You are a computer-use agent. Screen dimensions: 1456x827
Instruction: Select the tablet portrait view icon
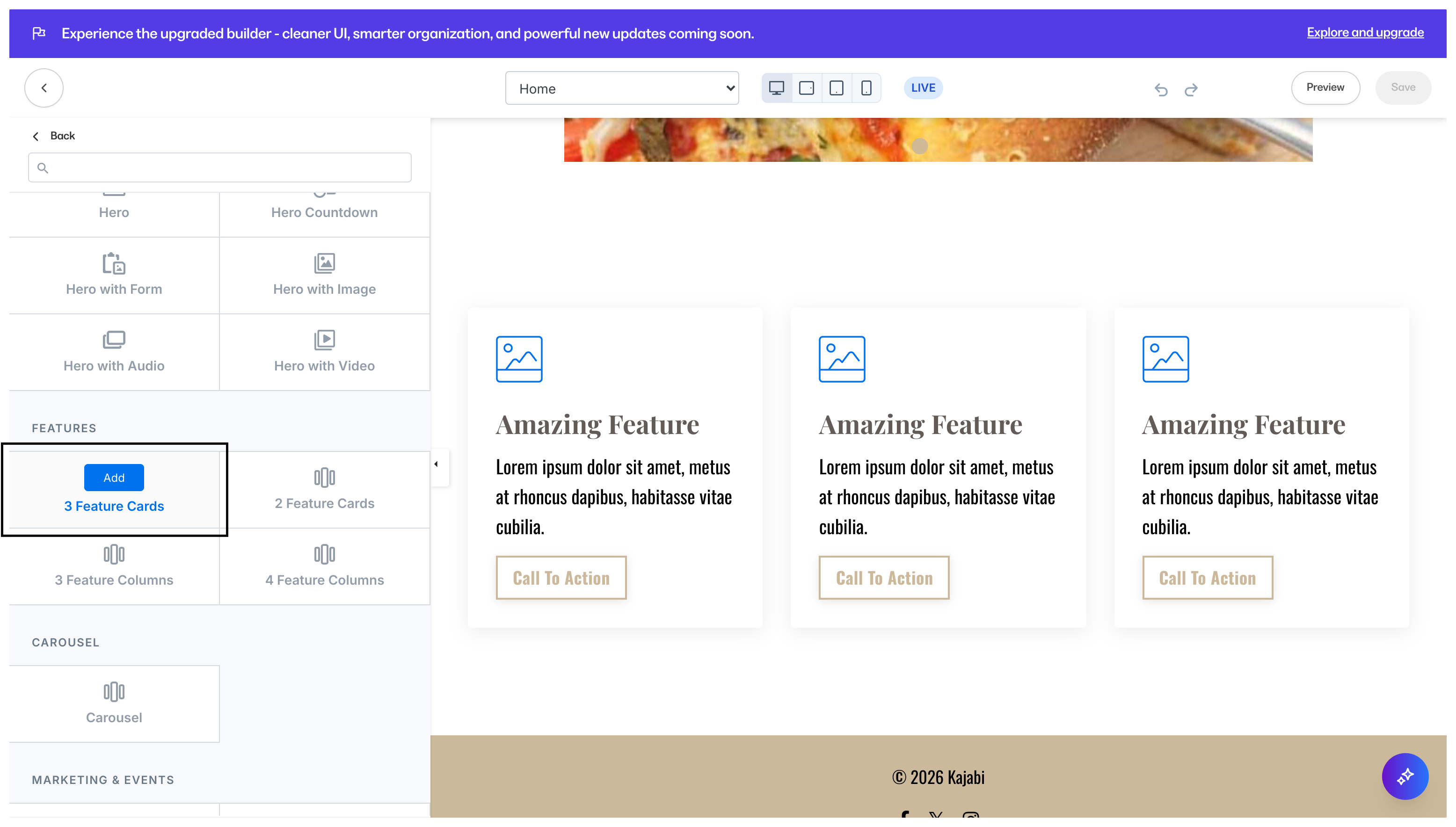(836, 88)
